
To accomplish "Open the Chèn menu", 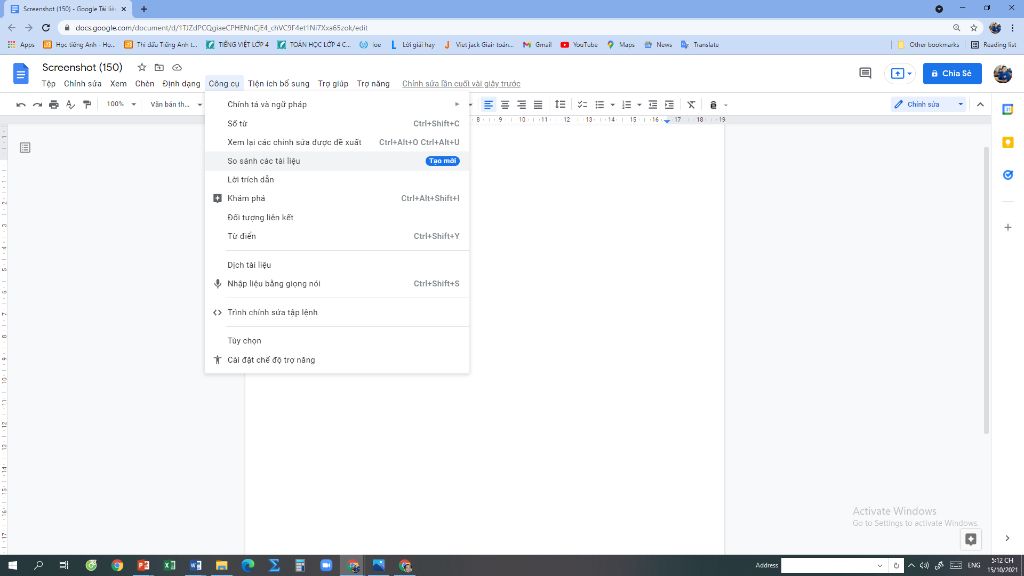I will point(144,84).
